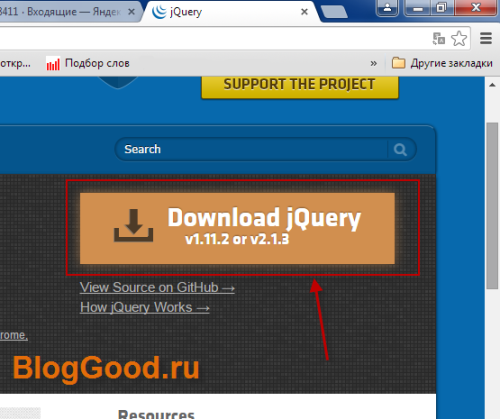
Task: Open the Support the Project button
Action: coord(300,87)
